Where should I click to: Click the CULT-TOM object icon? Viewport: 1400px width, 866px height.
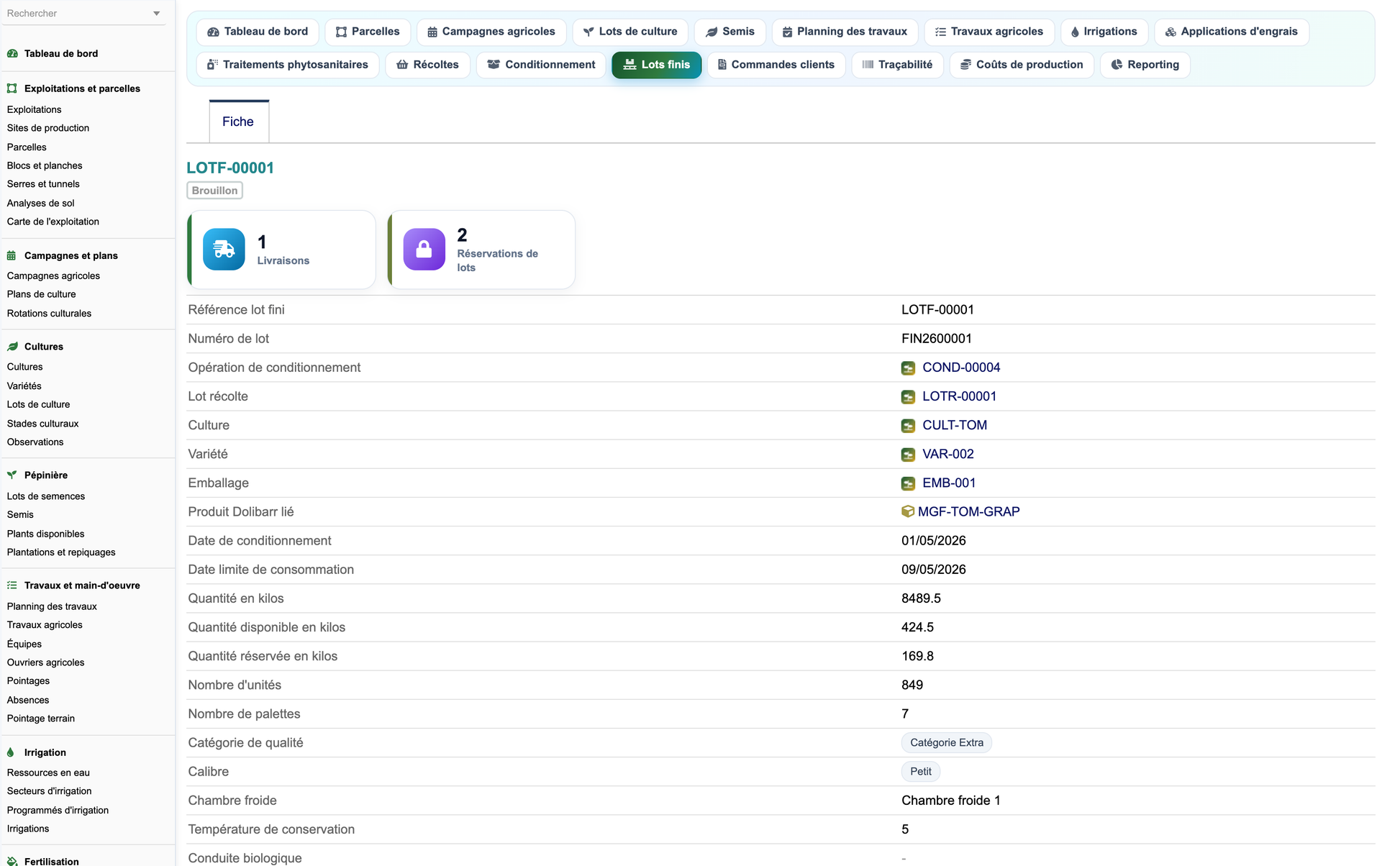(908, 426)
